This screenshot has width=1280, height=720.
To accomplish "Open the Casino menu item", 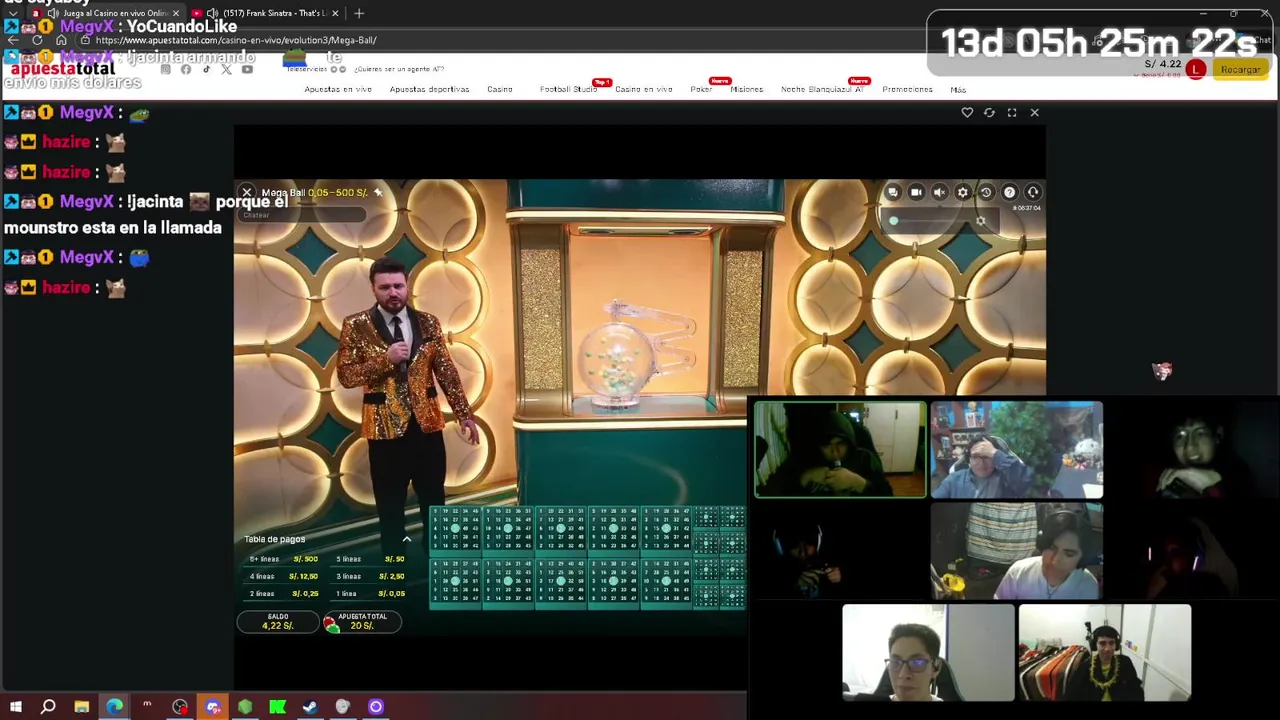I will coord(499,90).
